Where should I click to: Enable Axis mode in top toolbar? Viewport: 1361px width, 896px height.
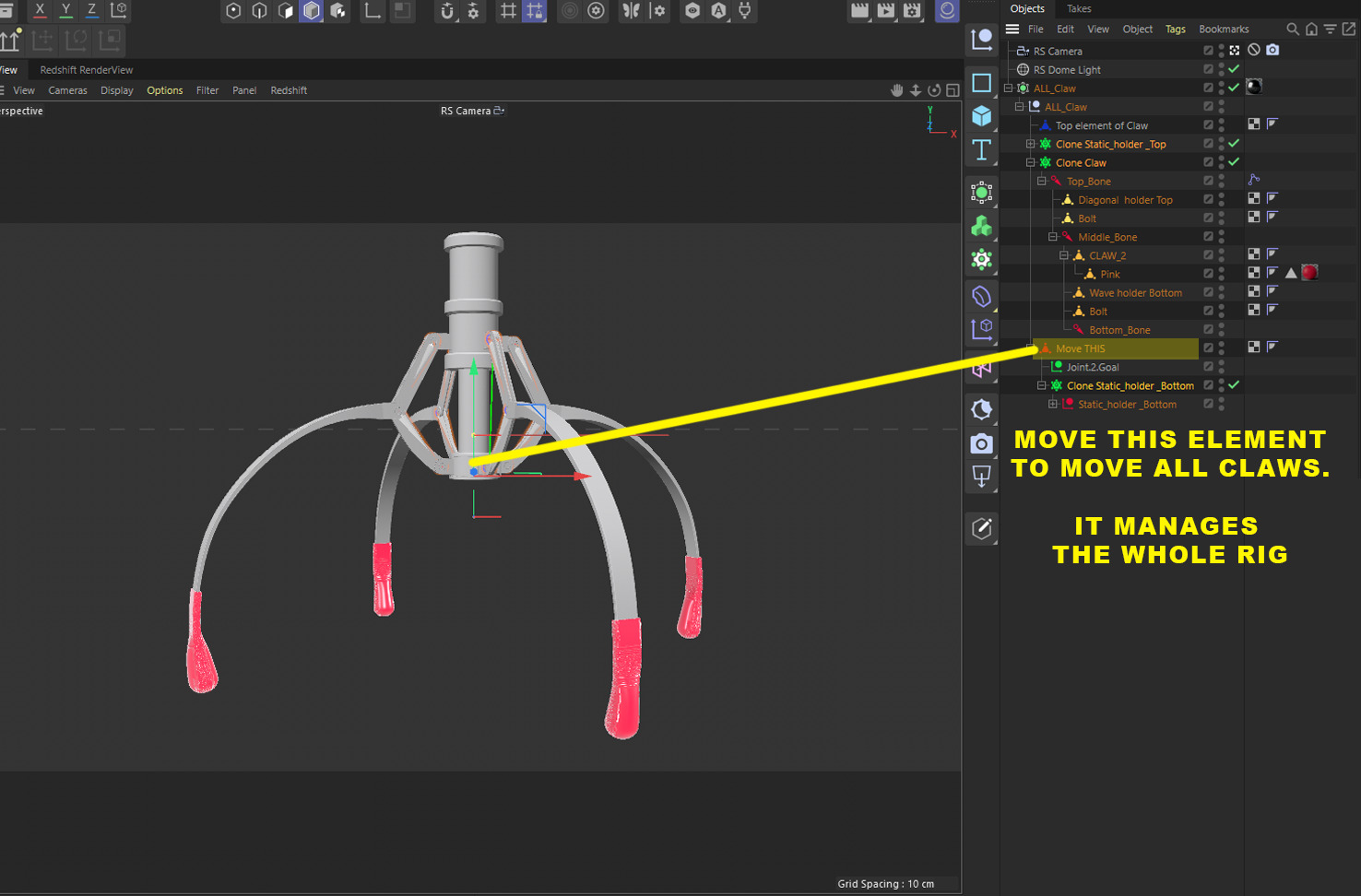pos(373,11)
